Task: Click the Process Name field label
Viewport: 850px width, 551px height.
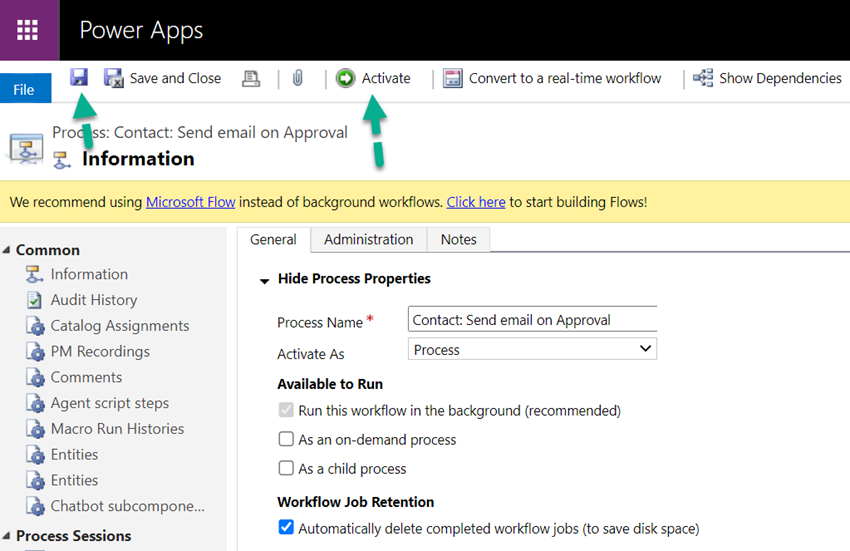Action: click(320, 323)
